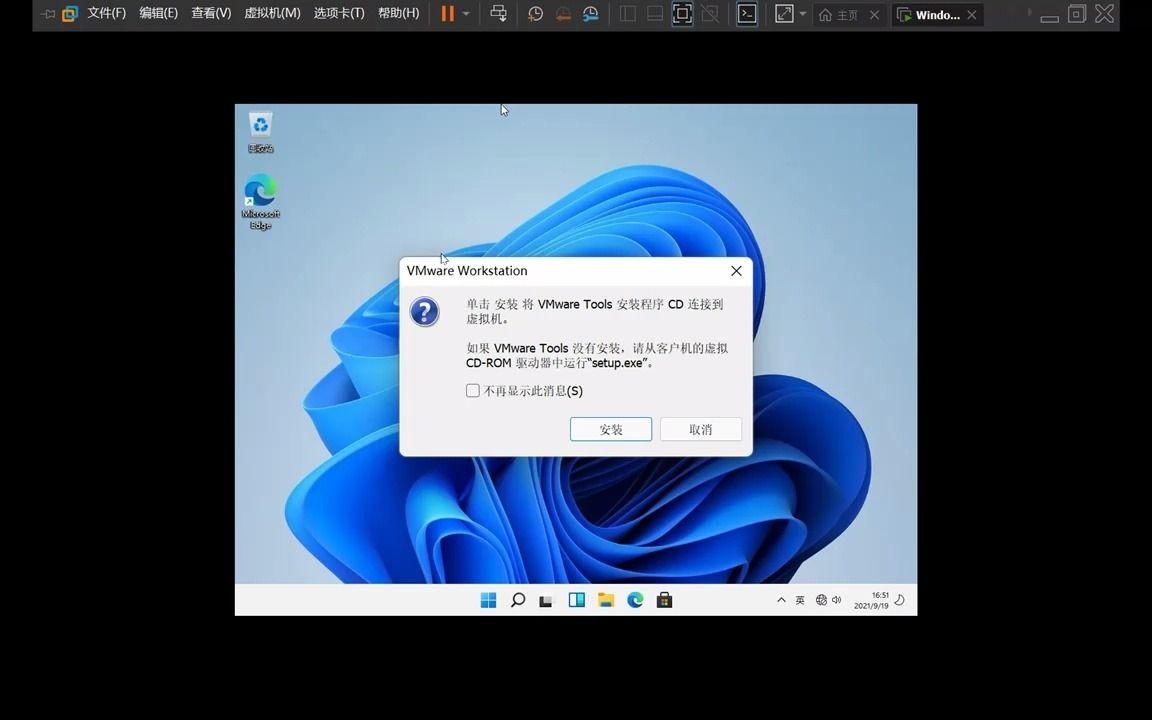1152x720 pixels.
Task: Open the Task View taskbar icon
Action: pos(546,600)
